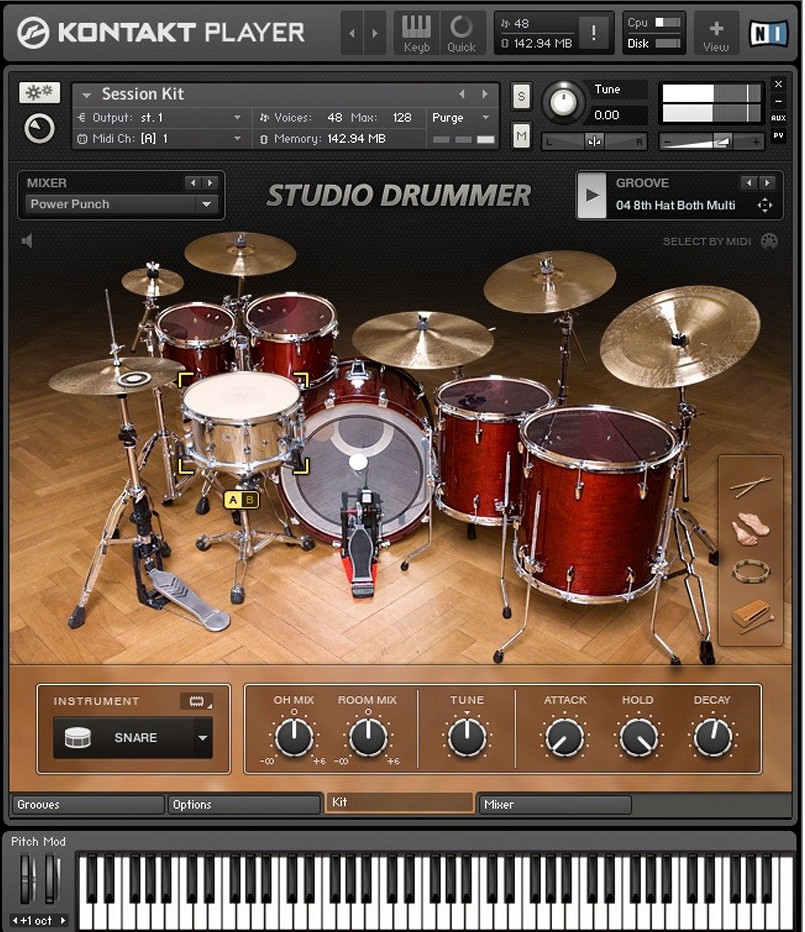This screenshot has height=932, width=805.
Task: Click the china cymbal on right
Action: 680,337
